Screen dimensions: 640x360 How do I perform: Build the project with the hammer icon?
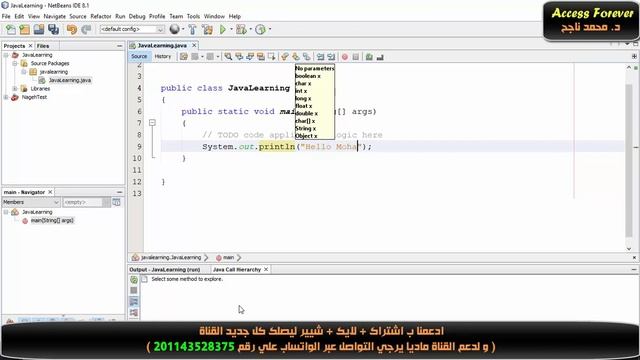point(192,29)
